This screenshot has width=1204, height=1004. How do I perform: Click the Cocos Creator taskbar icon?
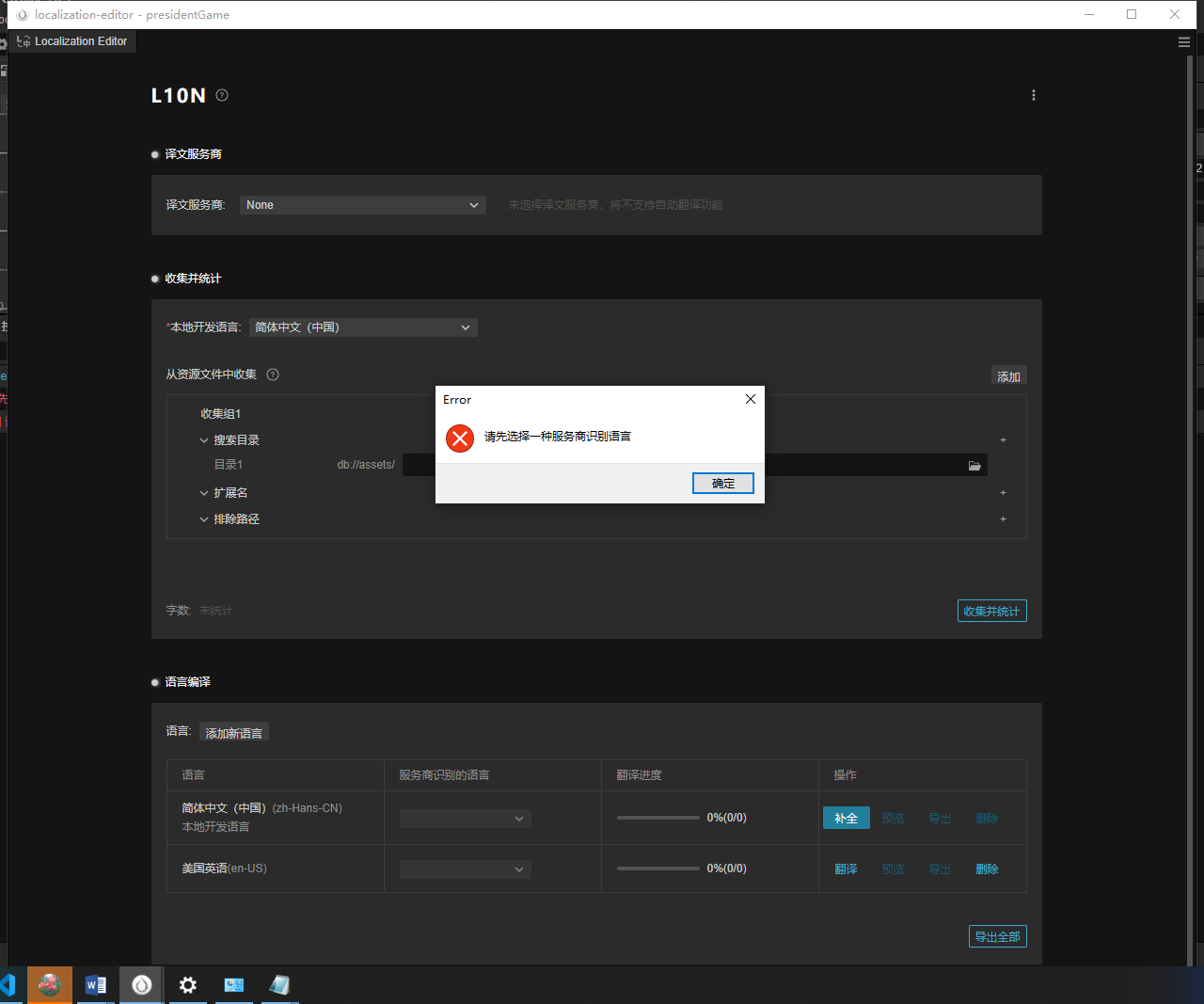coord(142,985)
